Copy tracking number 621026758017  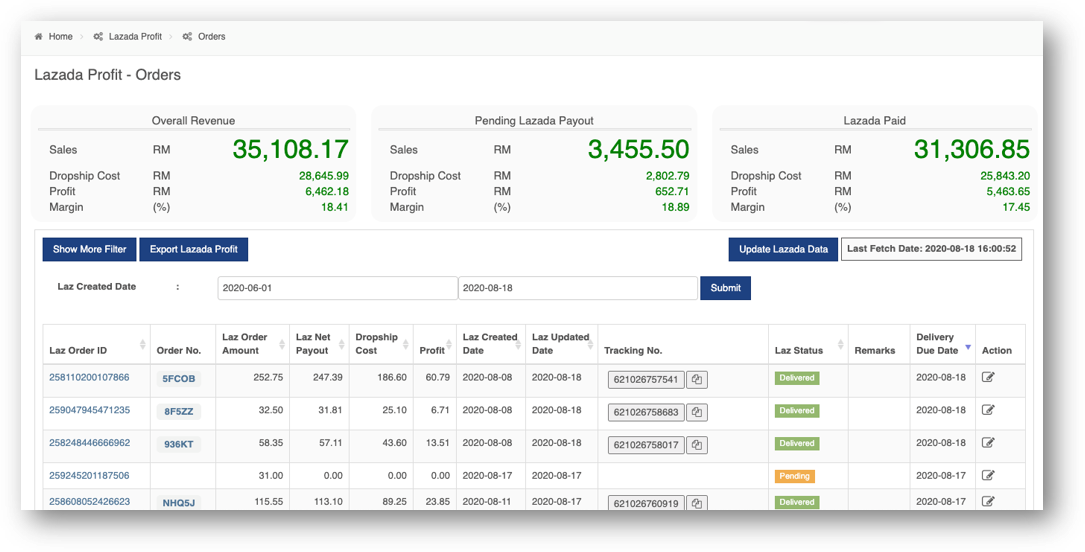tap(697, 445)
